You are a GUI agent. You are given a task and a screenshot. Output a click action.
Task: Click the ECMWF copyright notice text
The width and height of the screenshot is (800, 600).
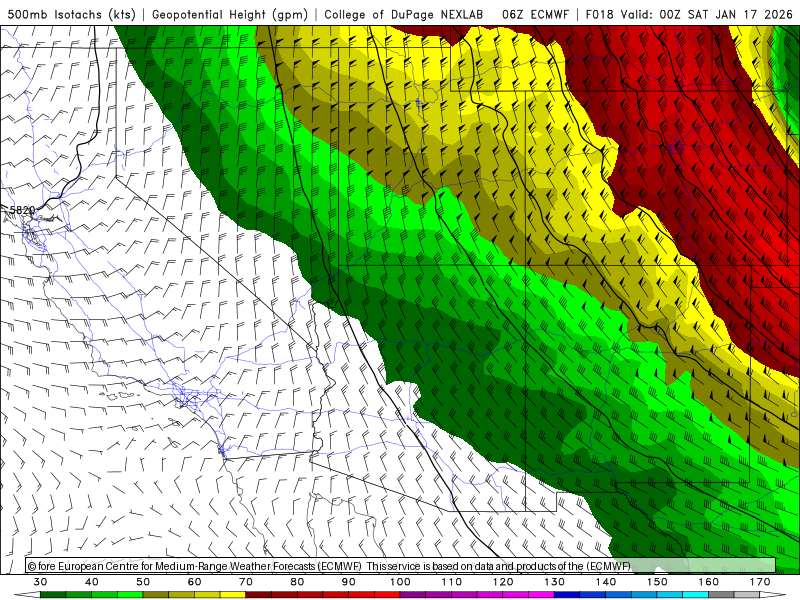(x=329, y=566)
